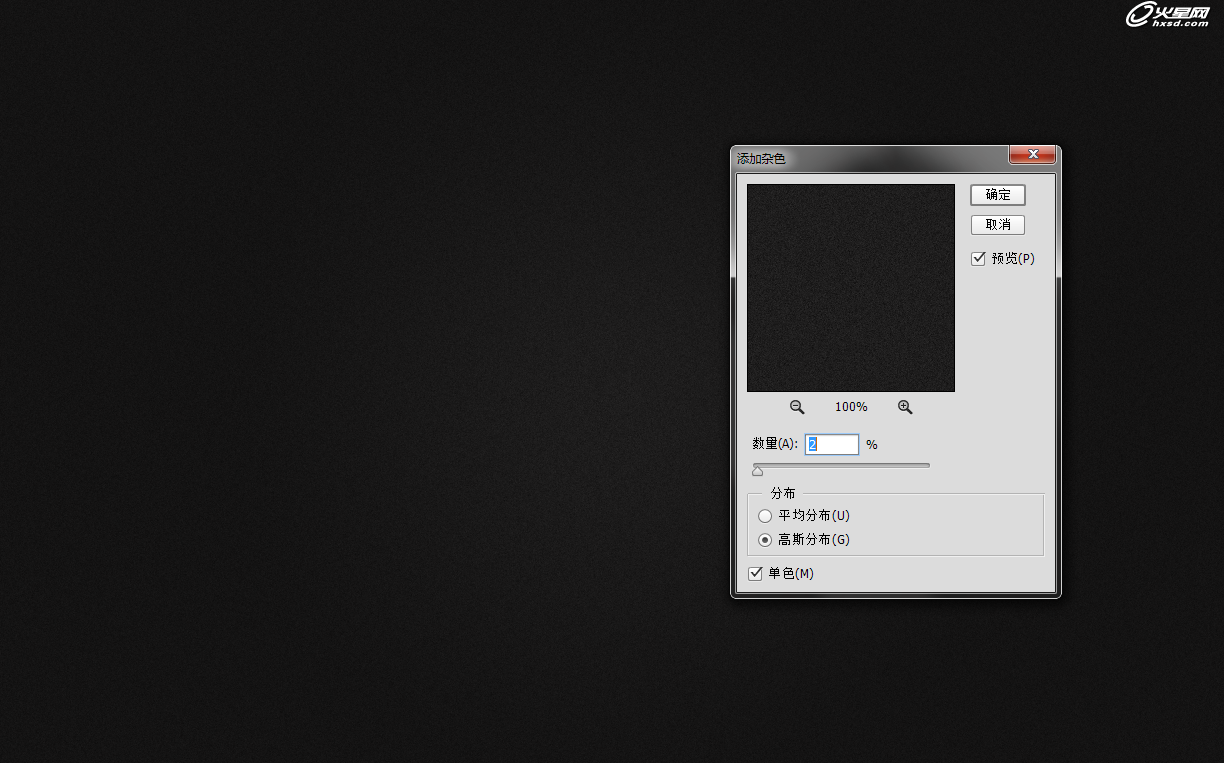Cancel with the 取消 button
This screenshot has width=1224, height=763.
click(998, 225)
